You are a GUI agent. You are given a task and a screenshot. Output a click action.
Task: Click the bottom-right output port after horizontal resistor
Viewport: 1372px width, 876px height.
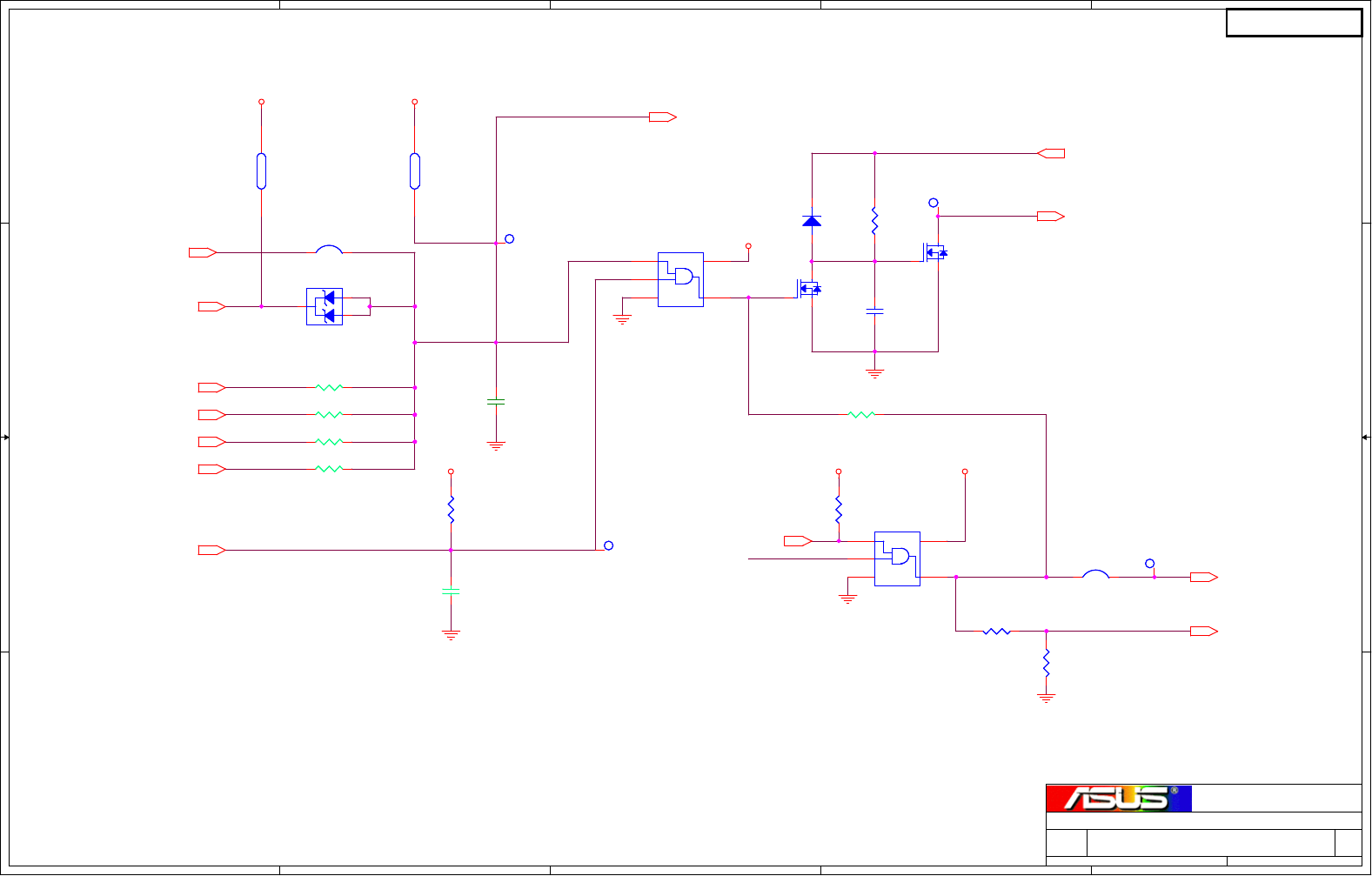[x=1204, y=632]
